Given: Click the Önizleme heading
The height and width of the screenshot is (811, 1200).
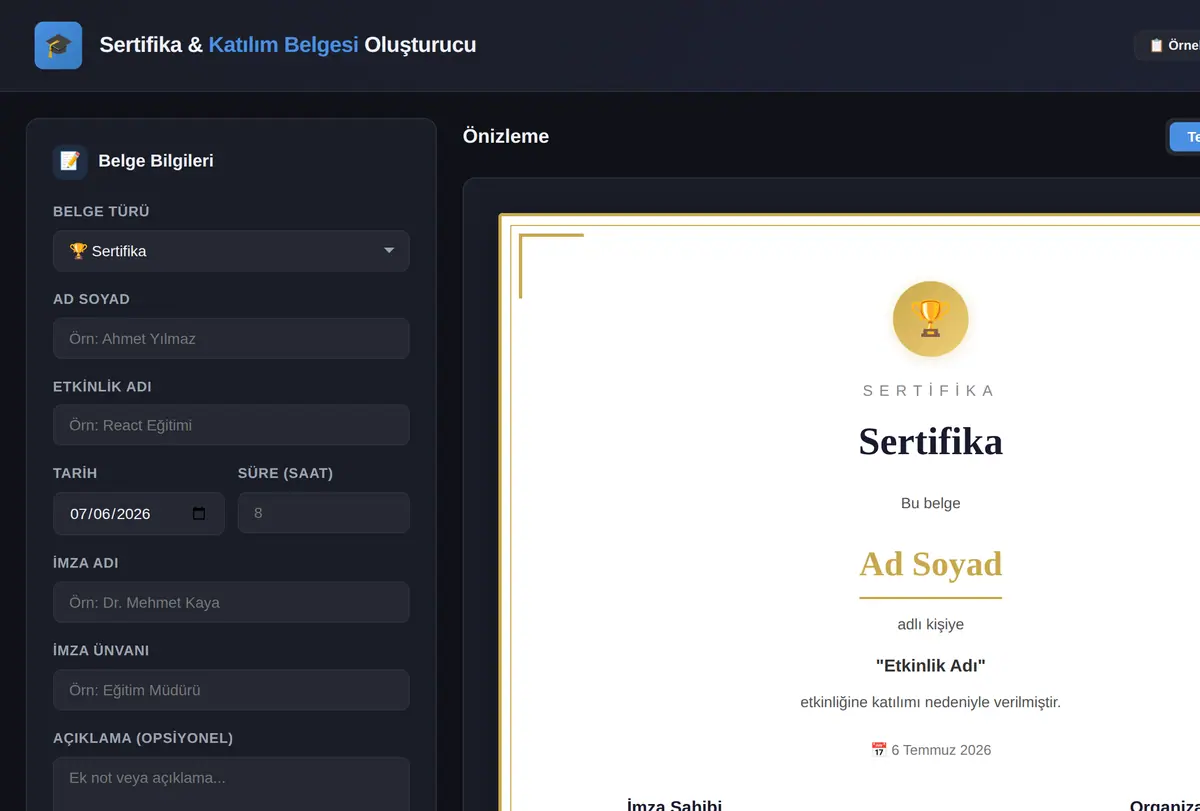Looking at the screenshot, I should 506,136.
